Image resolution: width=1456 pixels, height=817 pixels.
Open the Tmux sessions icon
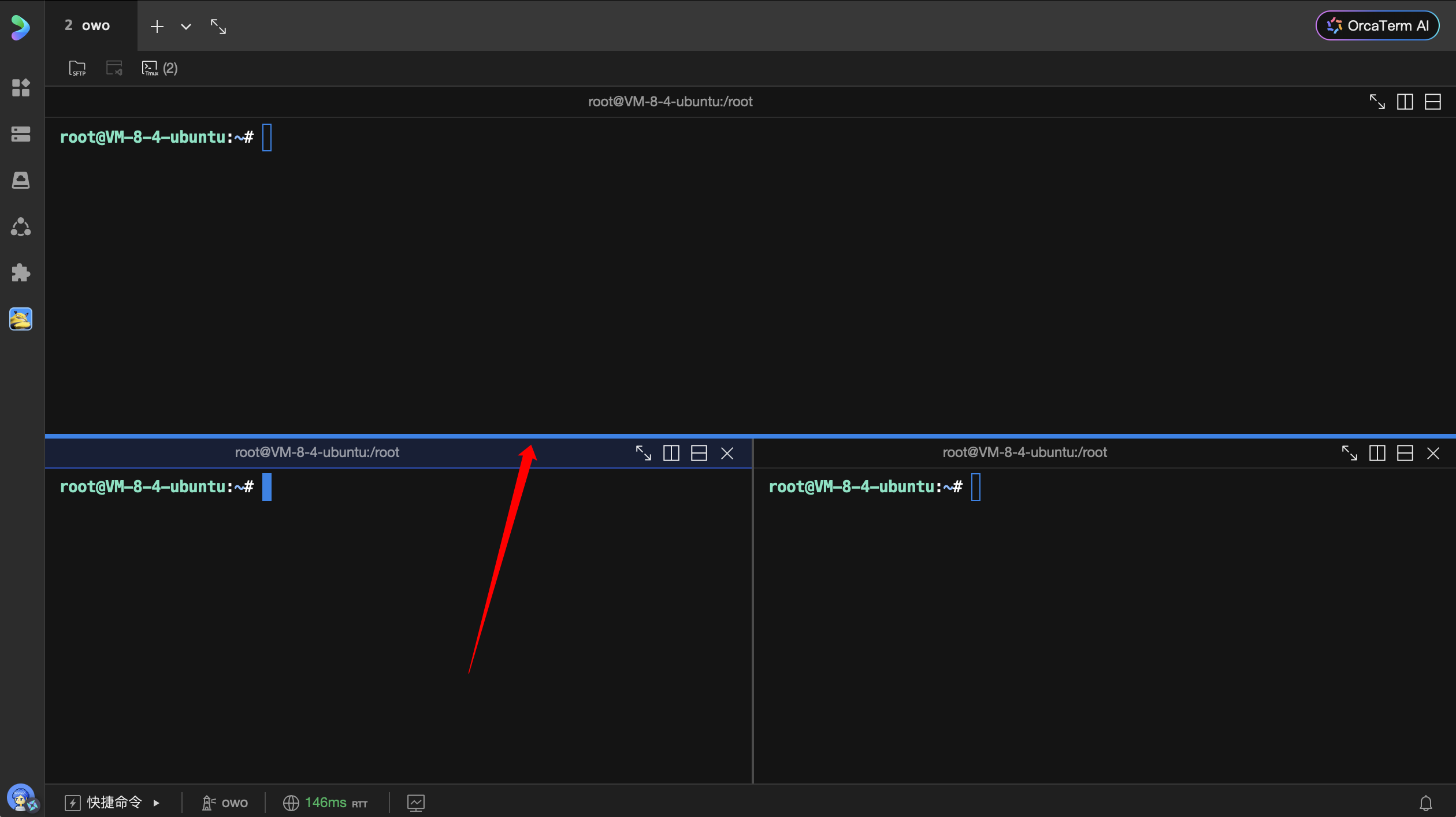150,68
